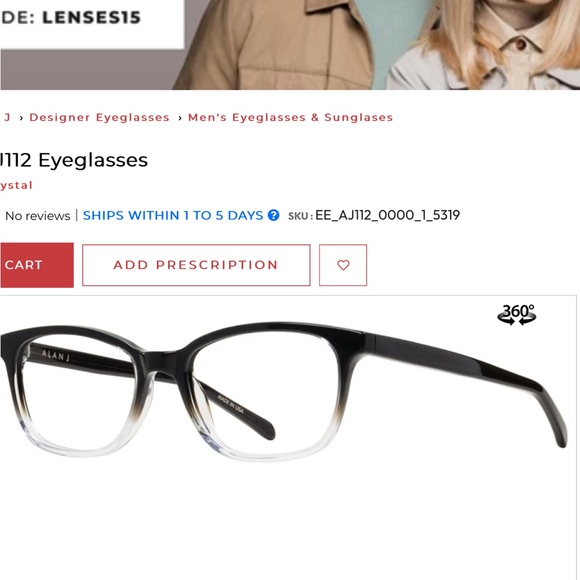The image size is (580, 580).
Task: Go to Men's Eyeglasses & Sunglases breadcrumb
Action: coord(290,117)
